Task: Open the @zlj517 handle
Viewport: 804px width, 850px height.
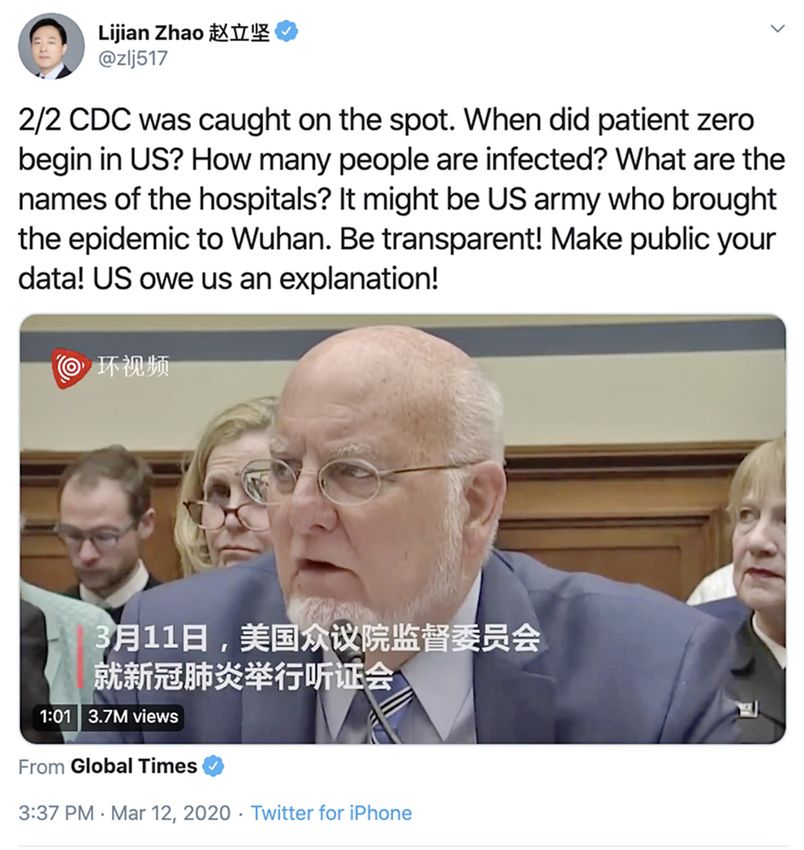Action: click(132, 59)
